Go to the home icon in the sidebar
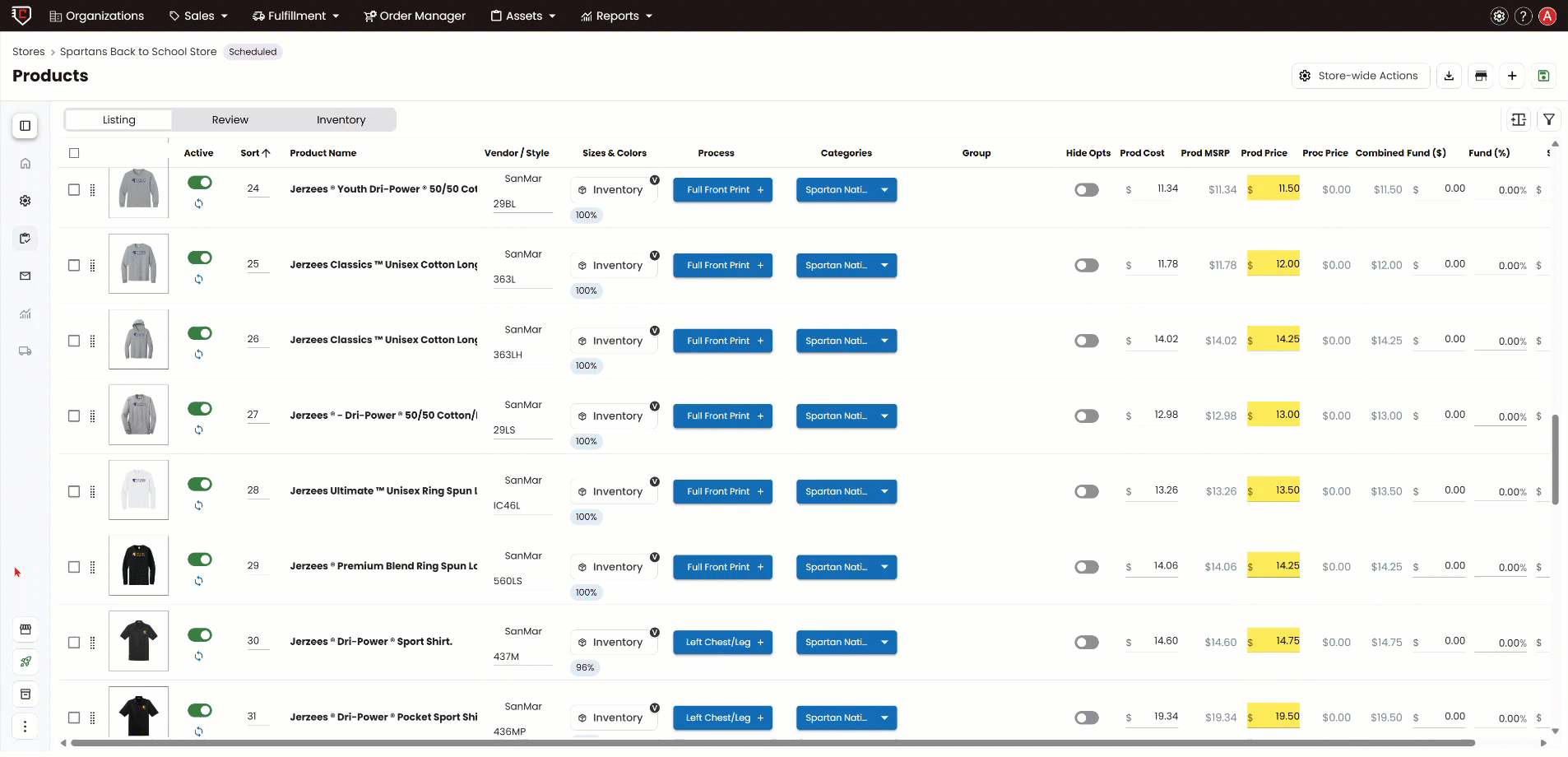This screenshot has height=757, width=1568. tap(26, 164)
